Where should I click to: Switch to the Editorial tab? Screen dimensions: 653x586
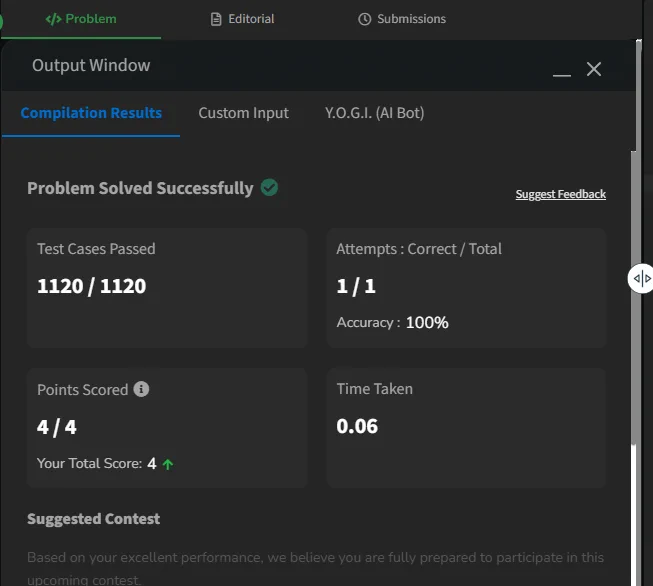coord(242,19)
